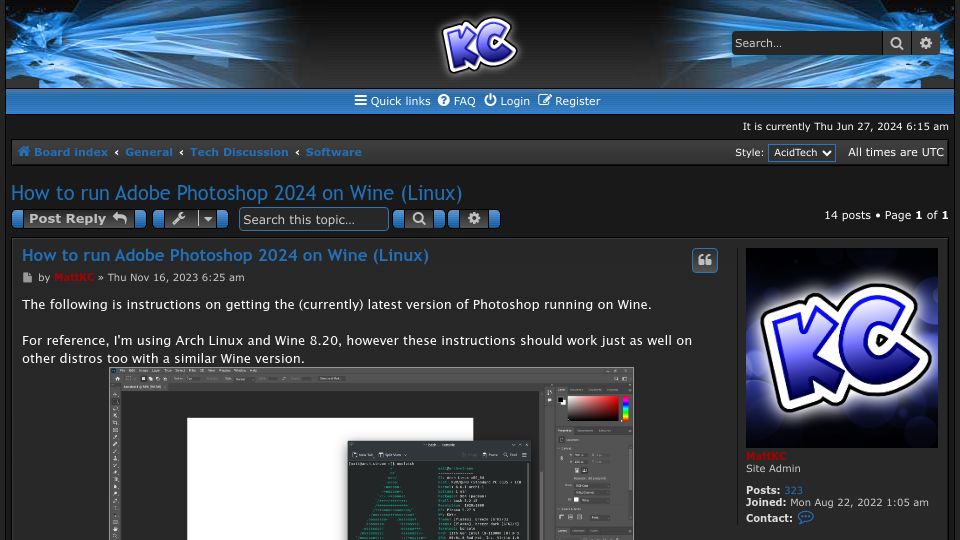Click the first post title link
The image size is (960, 540).
coord(225,255)
